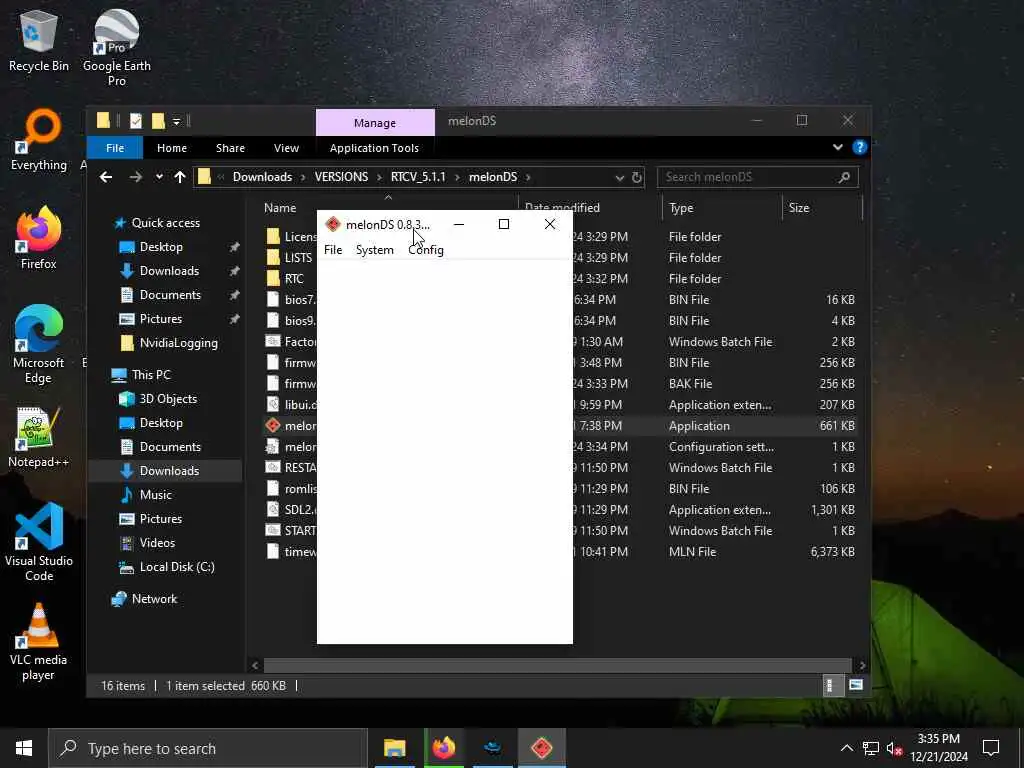1024x768 pixels.
Task: Open VLC media player desktop shortcut
Action: (39, 642)
